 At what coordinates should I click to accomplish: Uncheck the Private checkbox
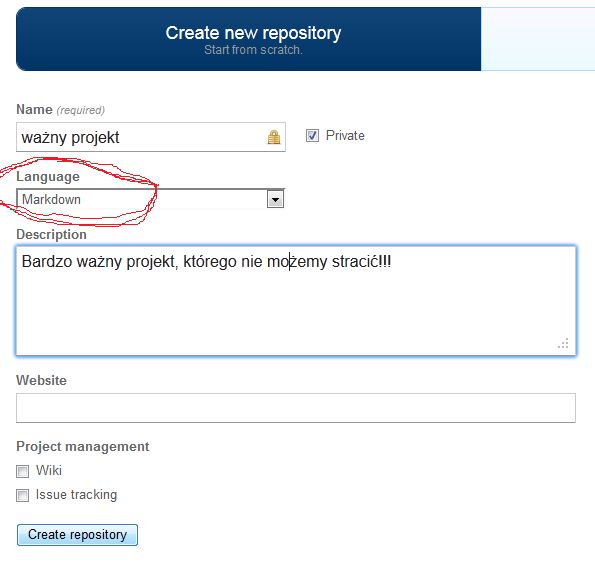point(312,135)
